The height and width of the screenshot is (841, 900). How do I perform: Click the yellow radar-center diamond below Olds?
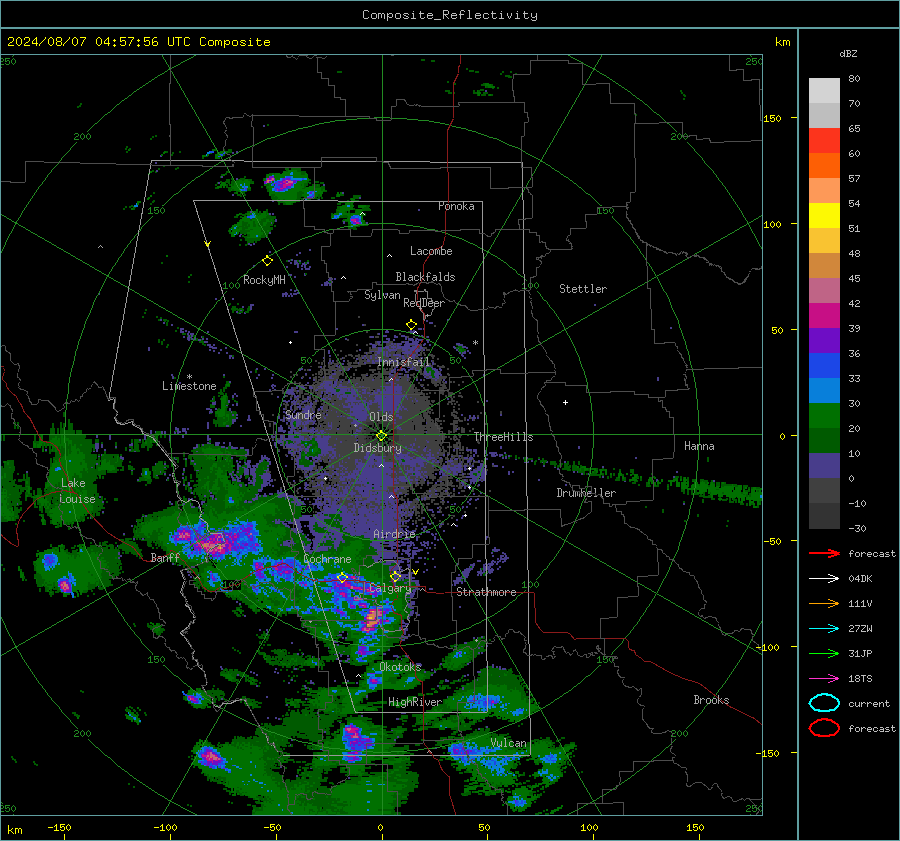tap(381, 436)
